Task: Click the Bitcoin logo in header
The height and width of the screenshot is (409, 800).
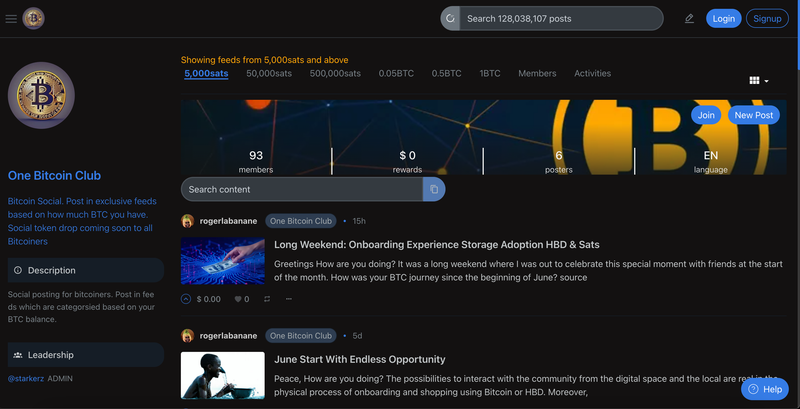Action: click(x=34, y=18)
